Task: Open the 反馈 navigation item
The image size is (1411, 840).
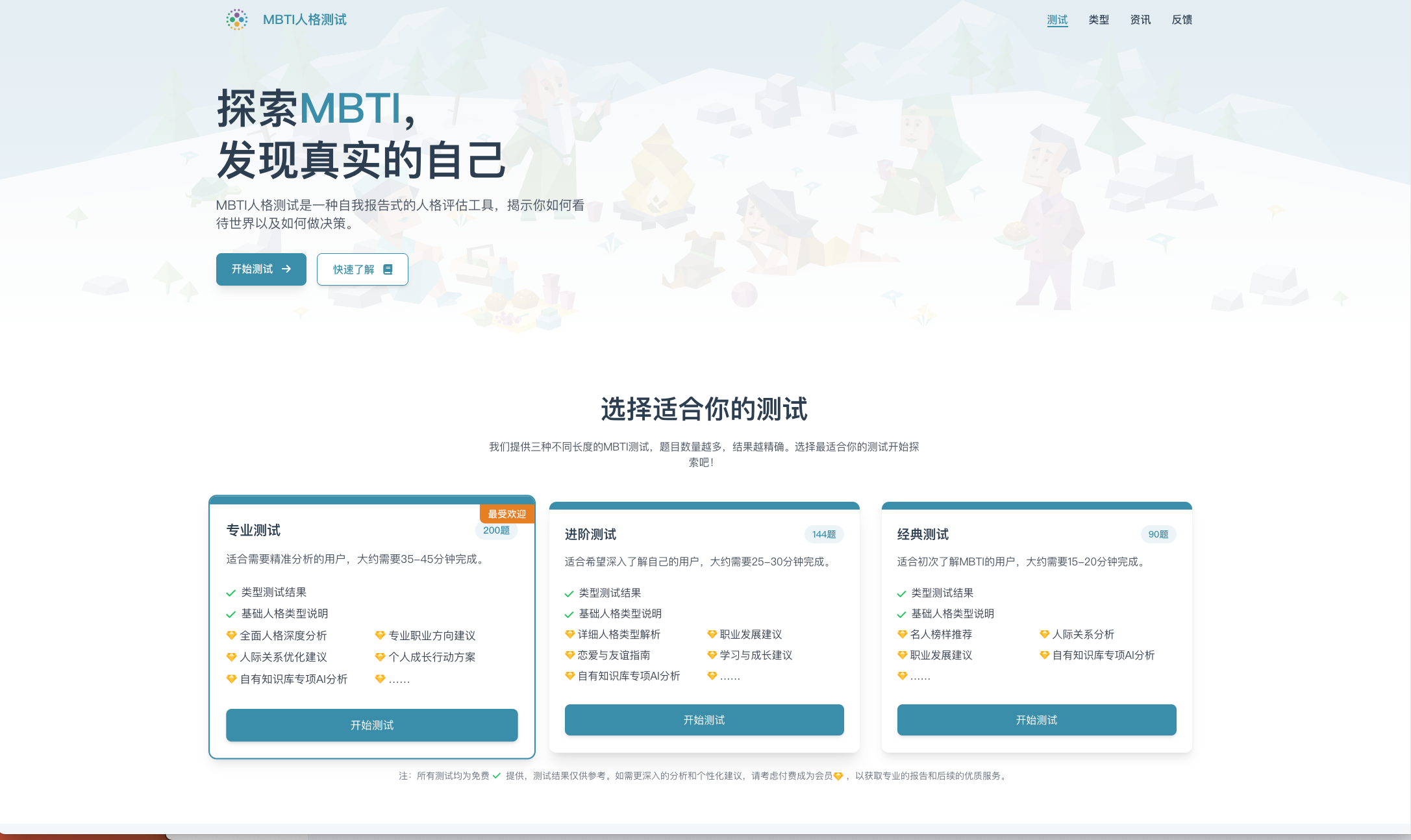Action: click(1182, 19)
